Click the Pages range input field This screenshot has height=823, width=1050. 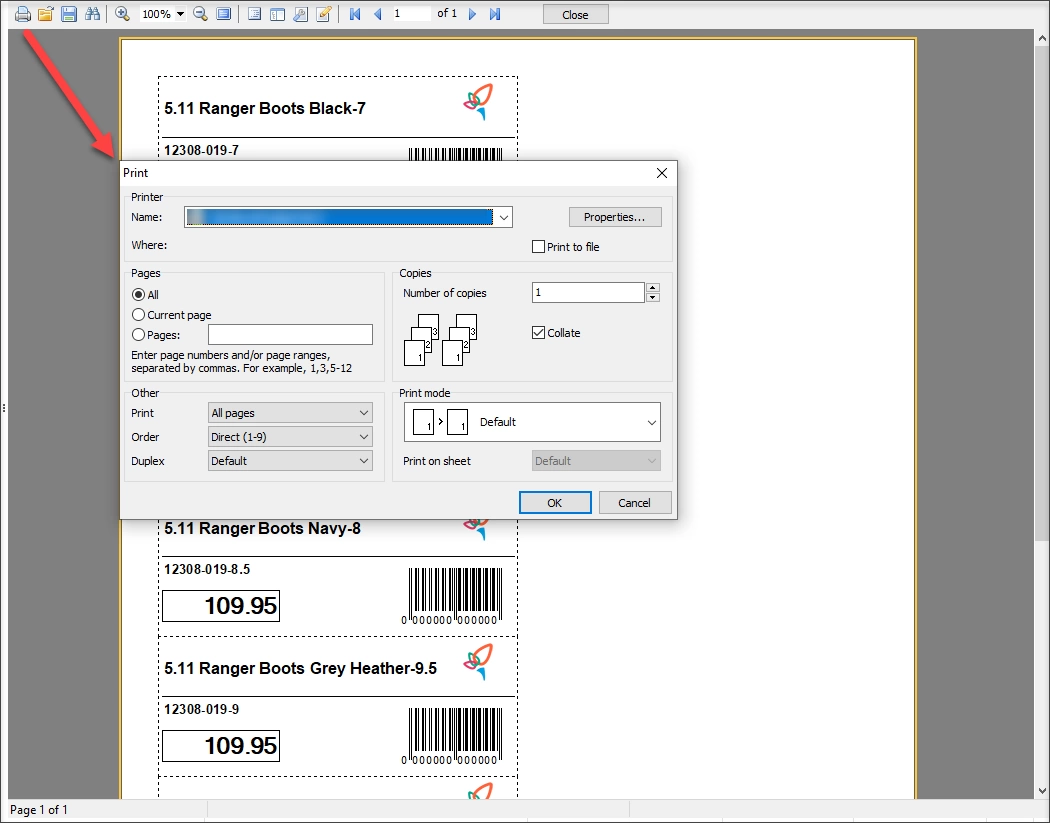tap(290, 335)
